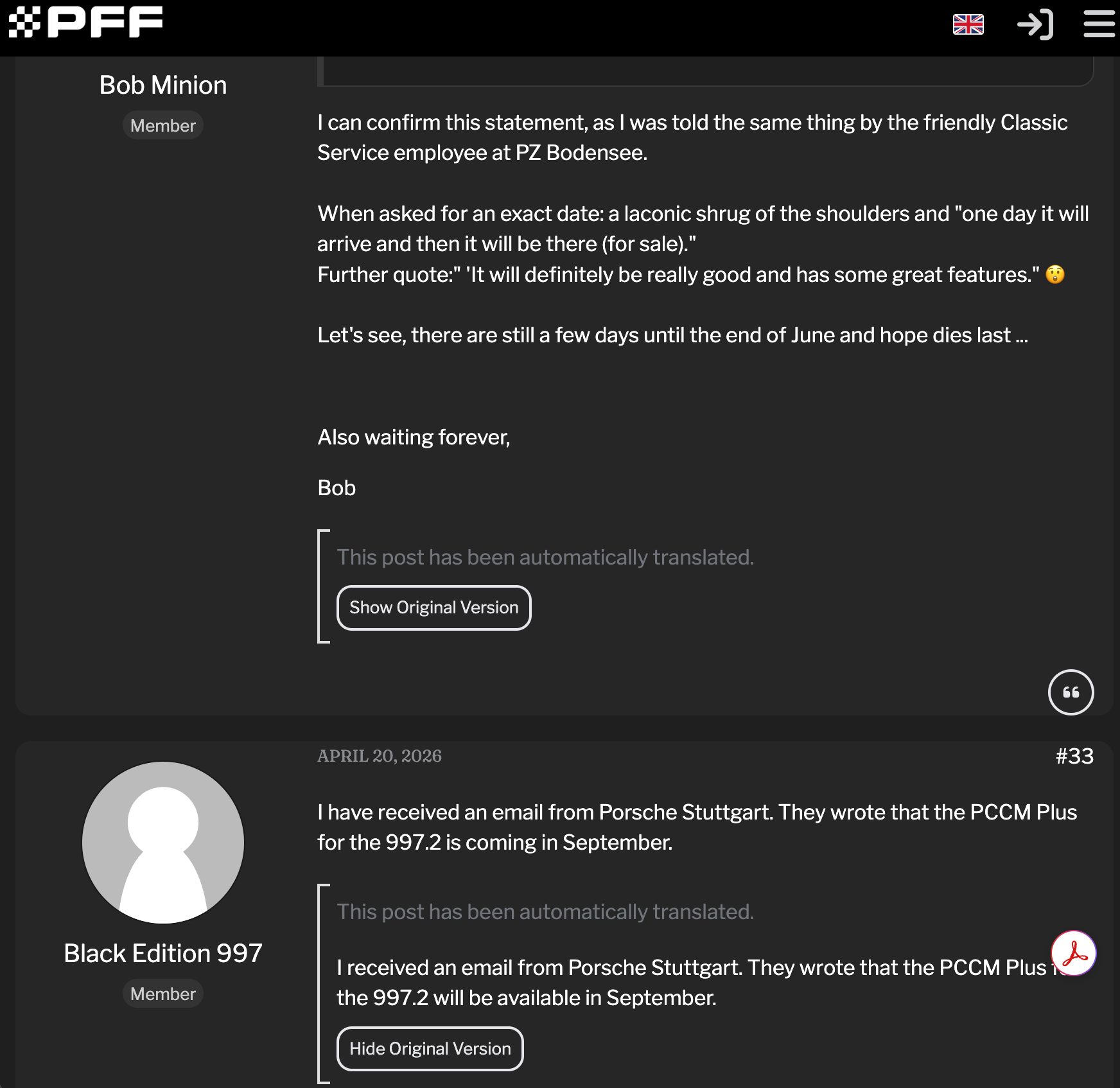The width and height of the screenshot is (1120, 1088).
Task: Click Member badge under Black Edition 997
Action: tap(163, 994)
